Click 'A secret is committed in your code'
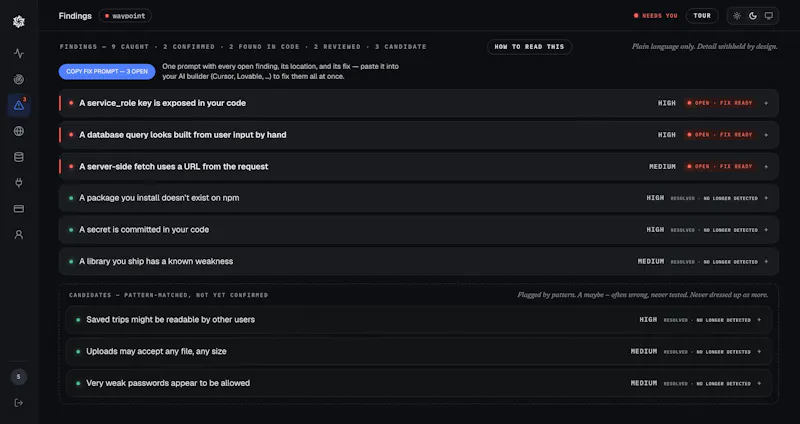 [x=144, y=230]
